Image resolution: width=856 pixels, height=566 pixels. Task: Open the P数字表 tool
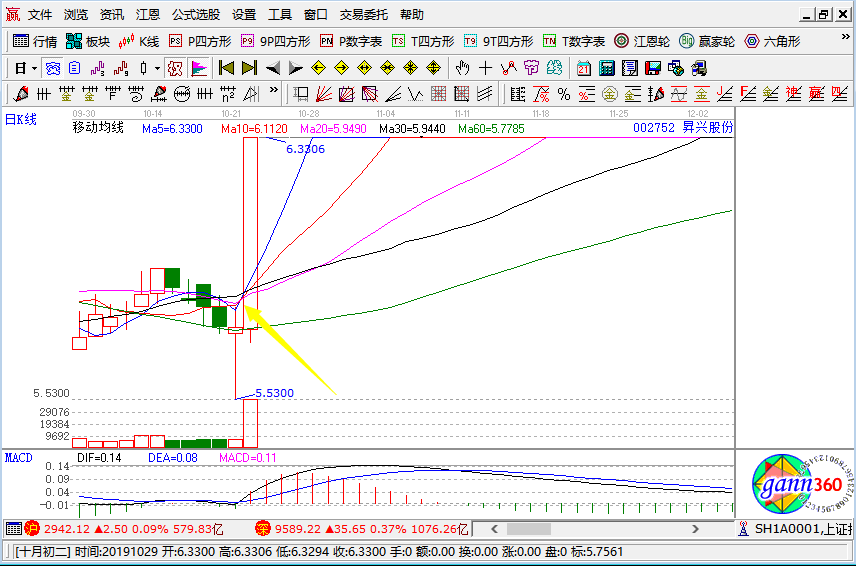click(350, 41)
